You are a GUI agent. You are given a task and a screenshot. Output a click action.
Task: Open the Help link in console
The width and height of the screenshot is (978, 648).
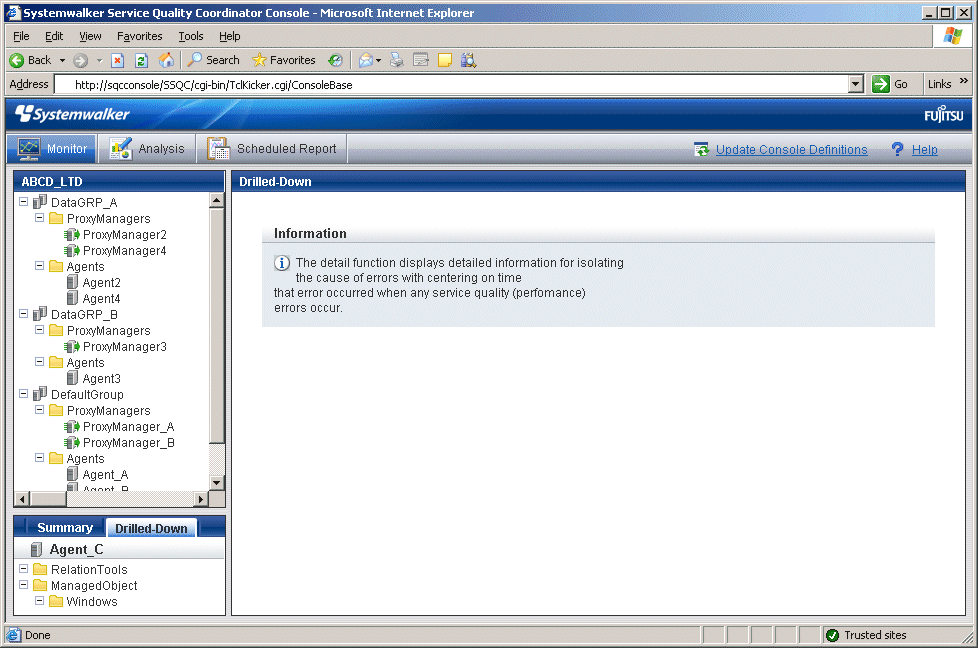pyautogui.click(x=924, y=150)
